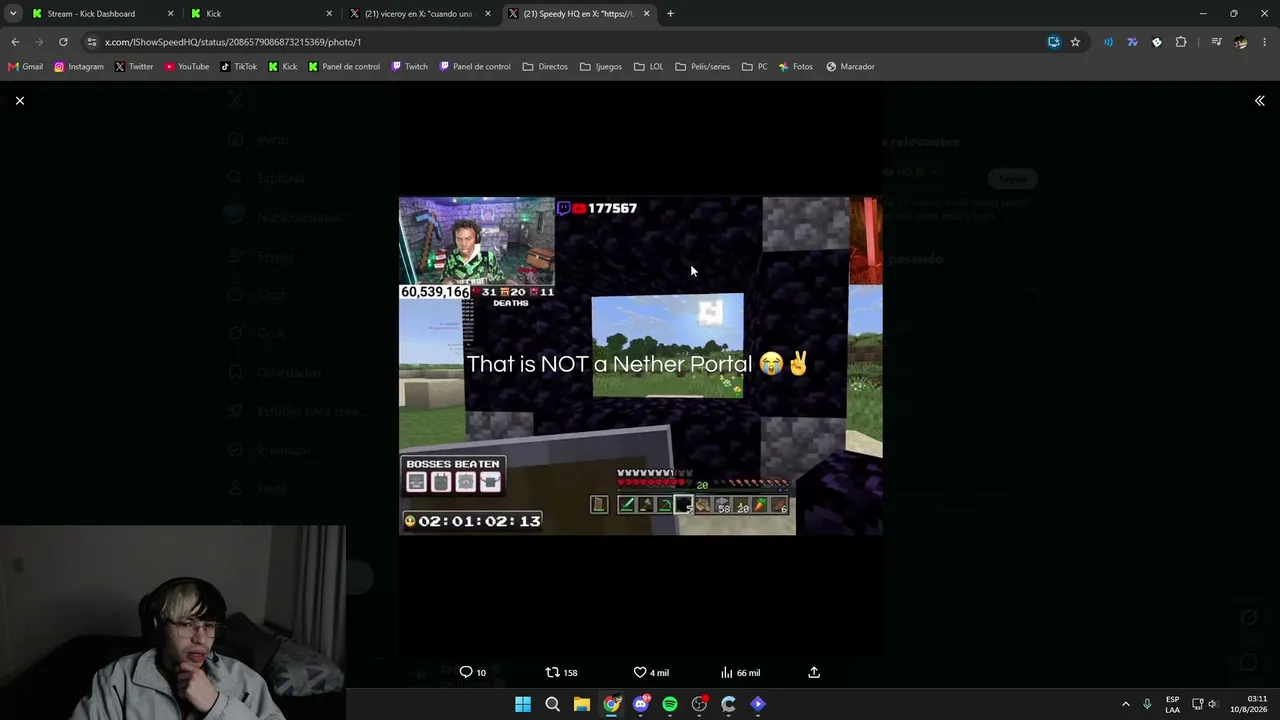Open Windows Search from the taskbar

click(x=552, y=704)
